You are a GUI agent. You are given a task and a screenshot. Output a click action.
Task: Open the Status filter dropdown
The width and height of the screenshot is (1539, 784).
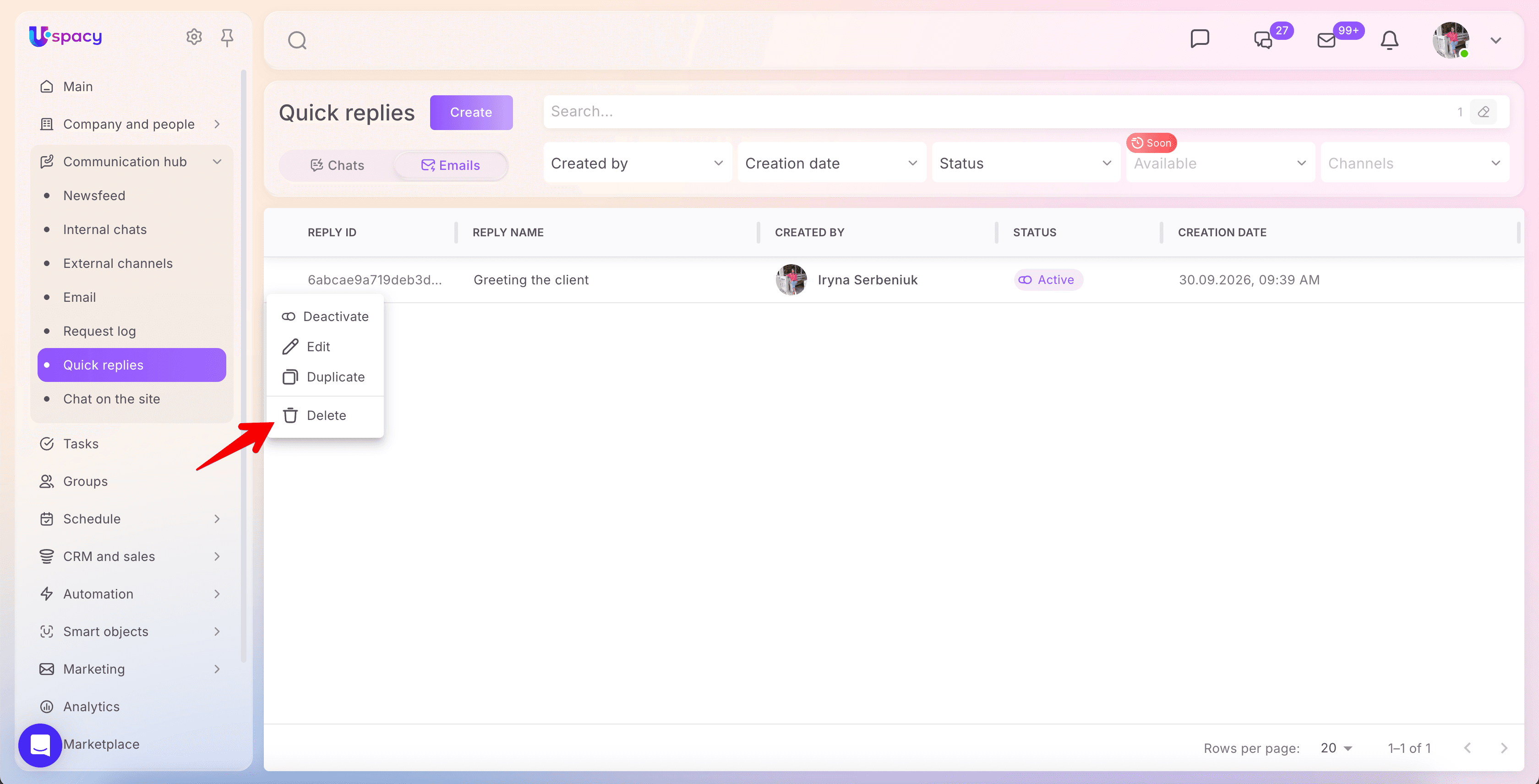[x=1025, y=163]
